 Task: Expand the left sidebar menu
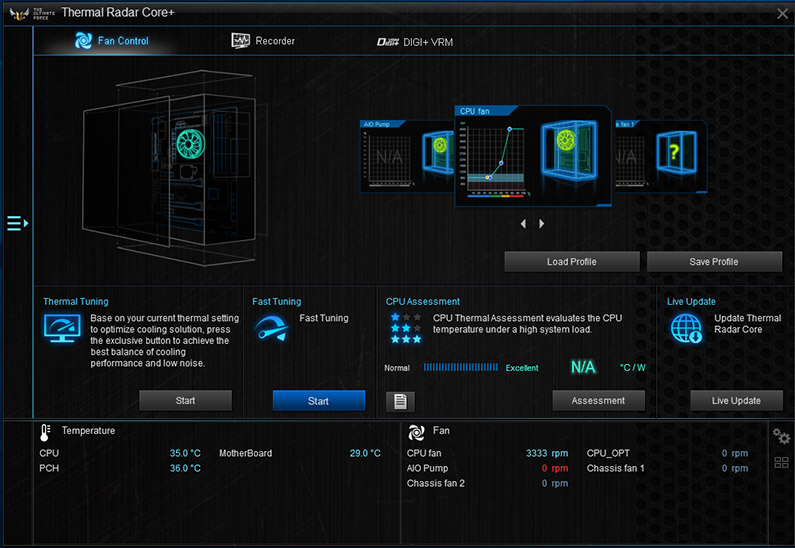tap(16, 223)
